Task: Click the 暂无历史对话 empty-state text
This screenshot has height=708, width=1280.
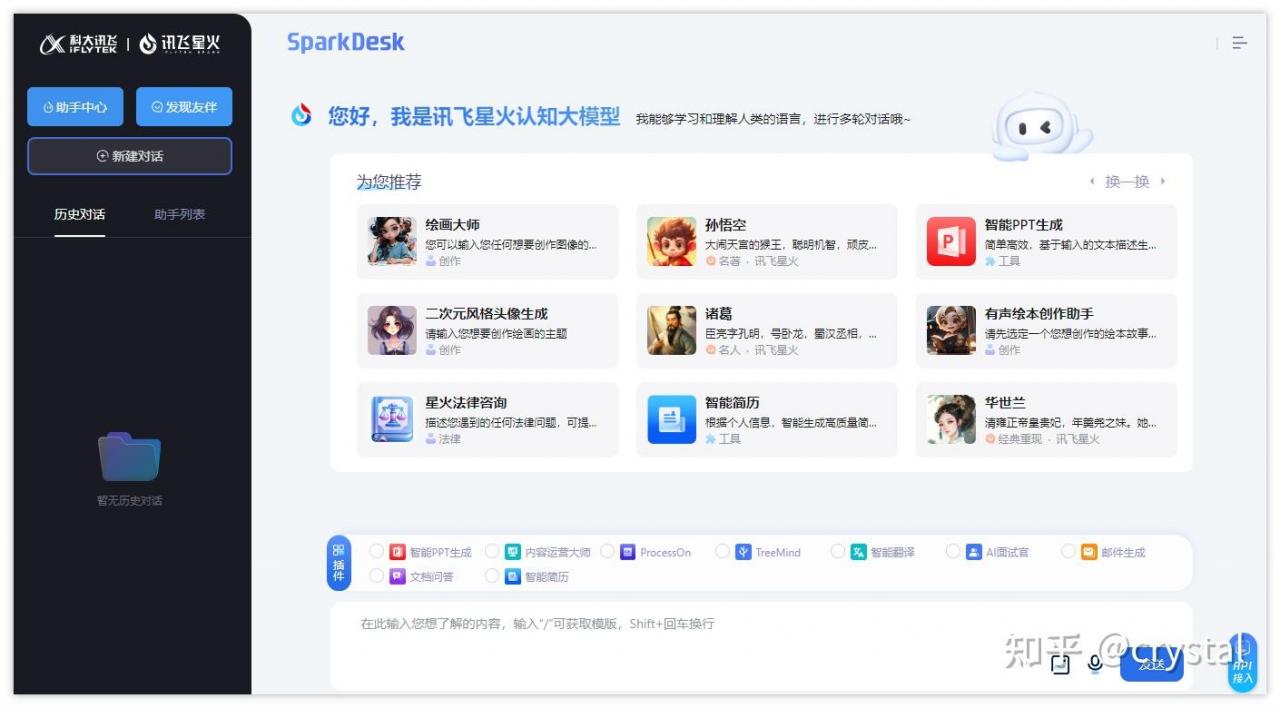Action: click(x=130, y=501)
